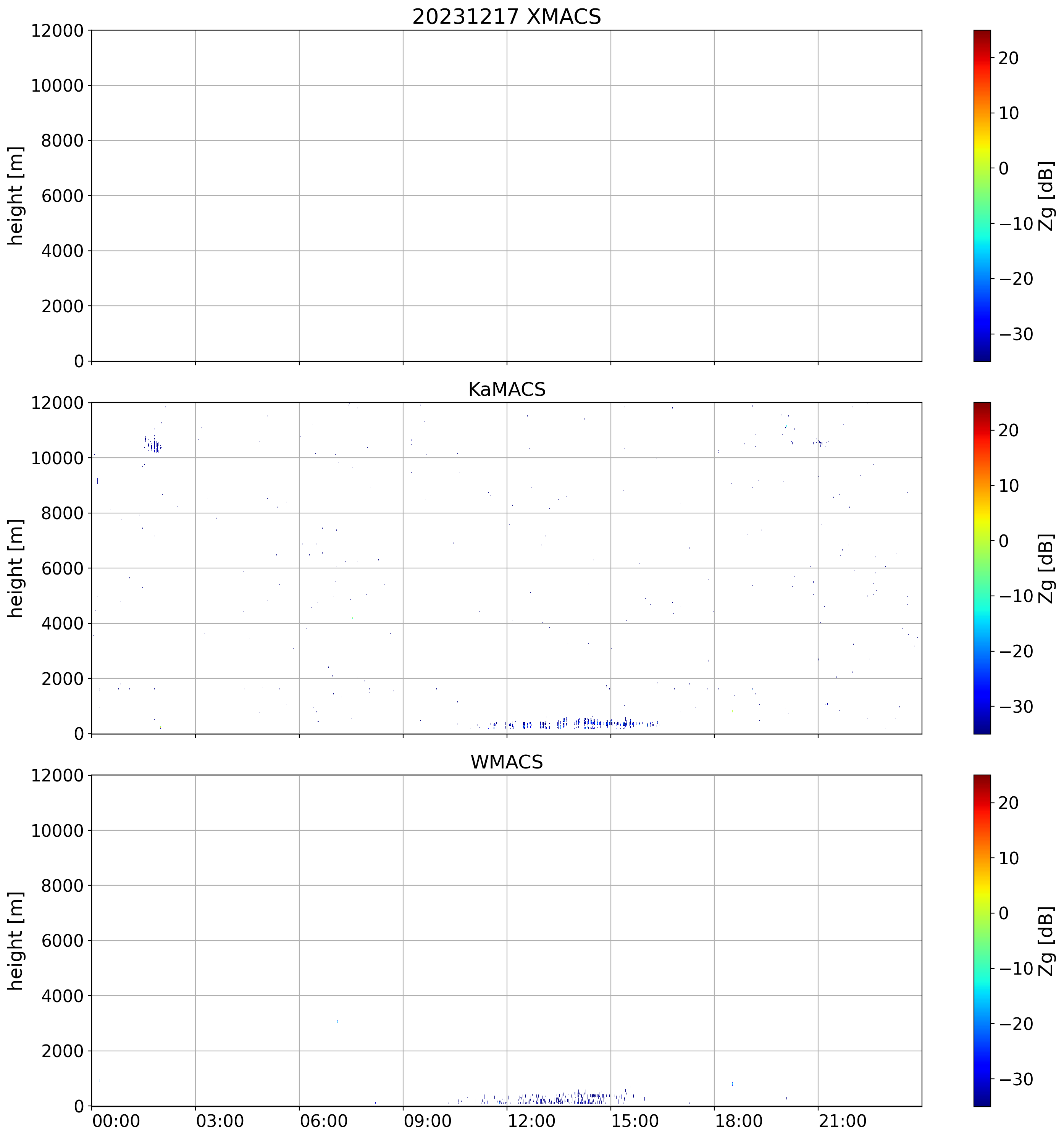Screen dimensions: 1064x1138
Task: Click the 6000 tick on the WMACS axis
Action: [62, 941]
